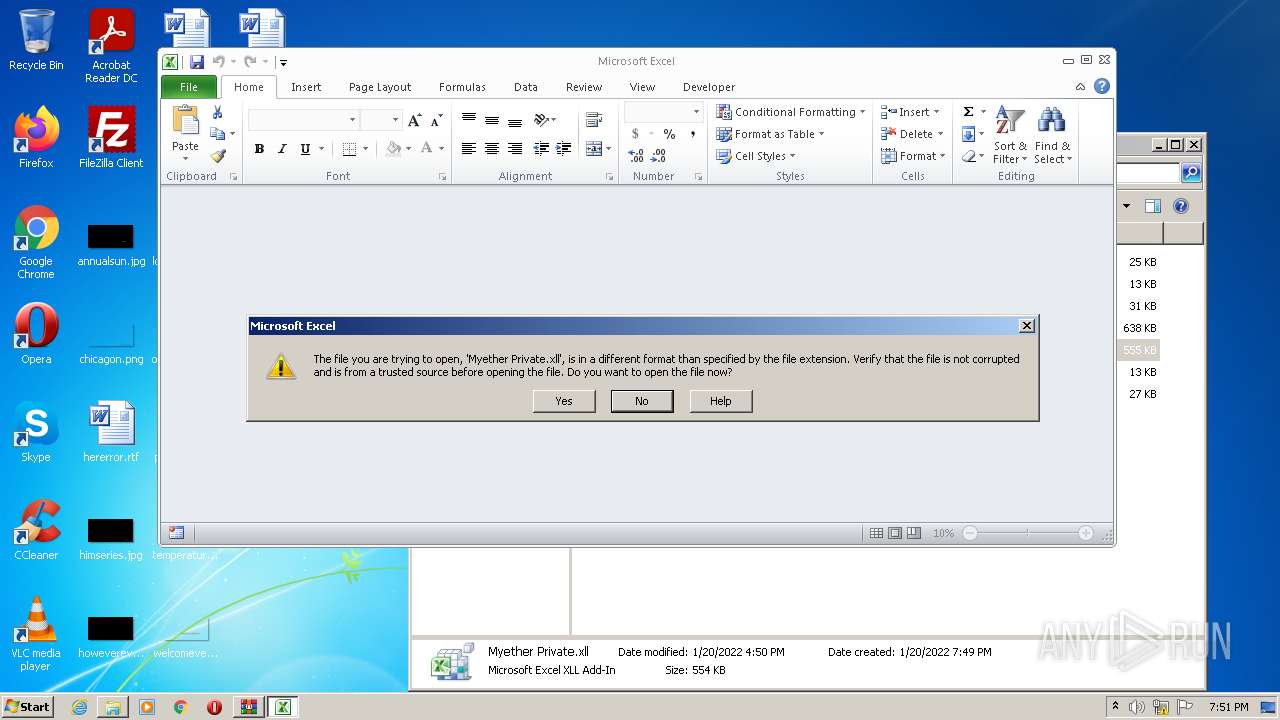The height and width of the screenshot is (720, 1280).
Task: Expand Conditional Formatting menu
Action: pyautogui.click(x=791, y=112)
